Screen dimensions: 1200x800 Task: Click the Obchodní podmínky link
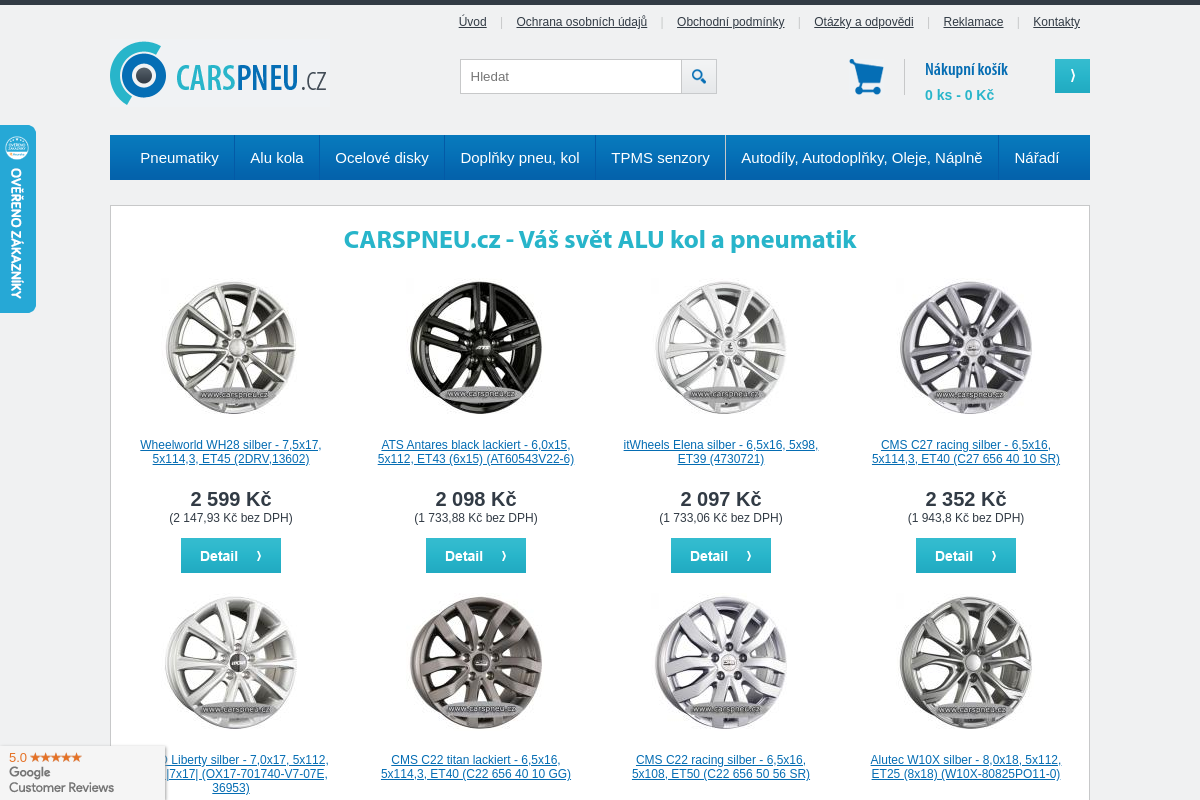(x=730, y=21)
